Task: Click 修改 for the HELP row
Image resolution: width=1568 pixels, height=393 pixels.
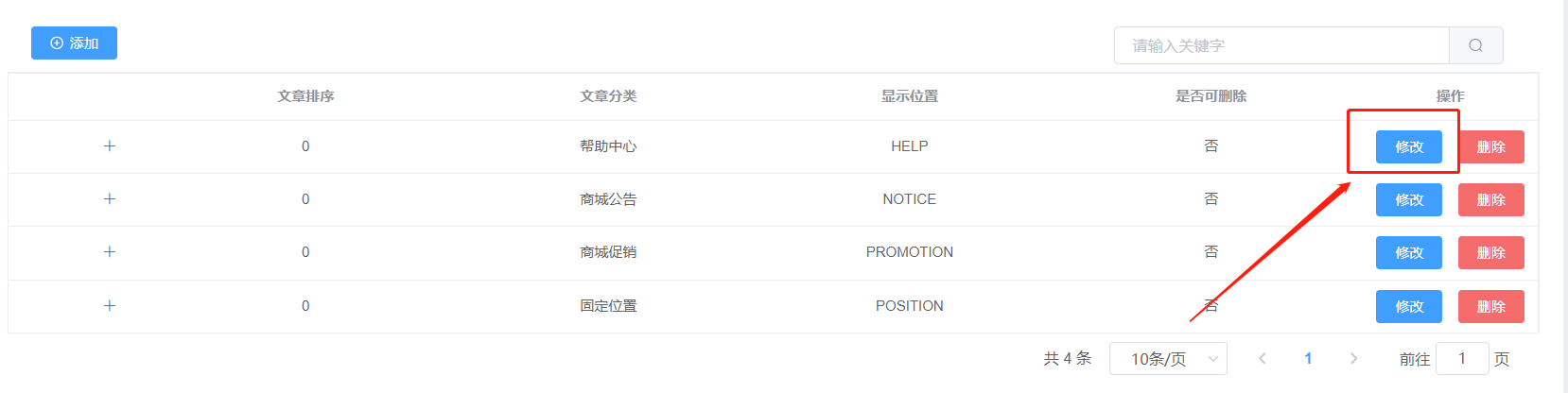Action: coord(1409,146)
